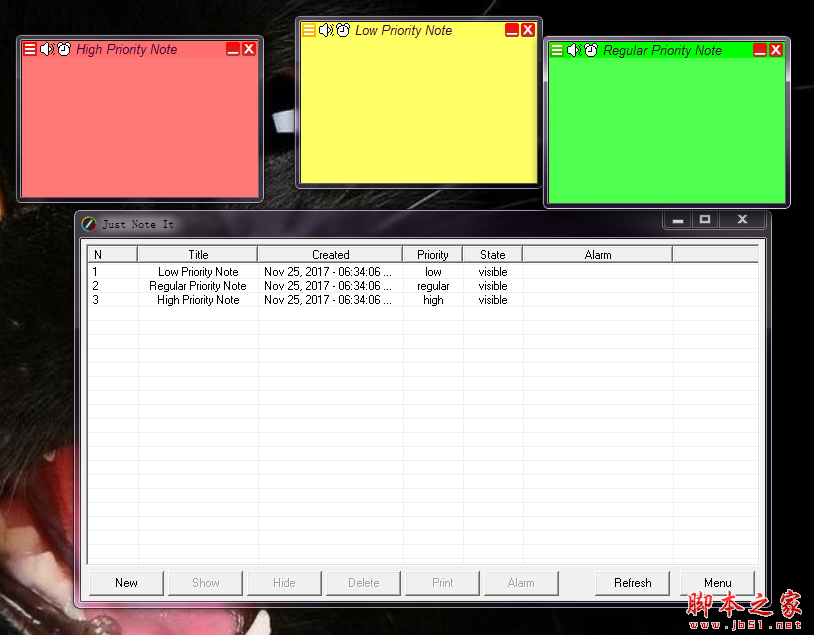The image size is (814, 636).
Task: Open the menu icon on Regular Priority Note
Action: pyautogui.click(x=557, y=50)
